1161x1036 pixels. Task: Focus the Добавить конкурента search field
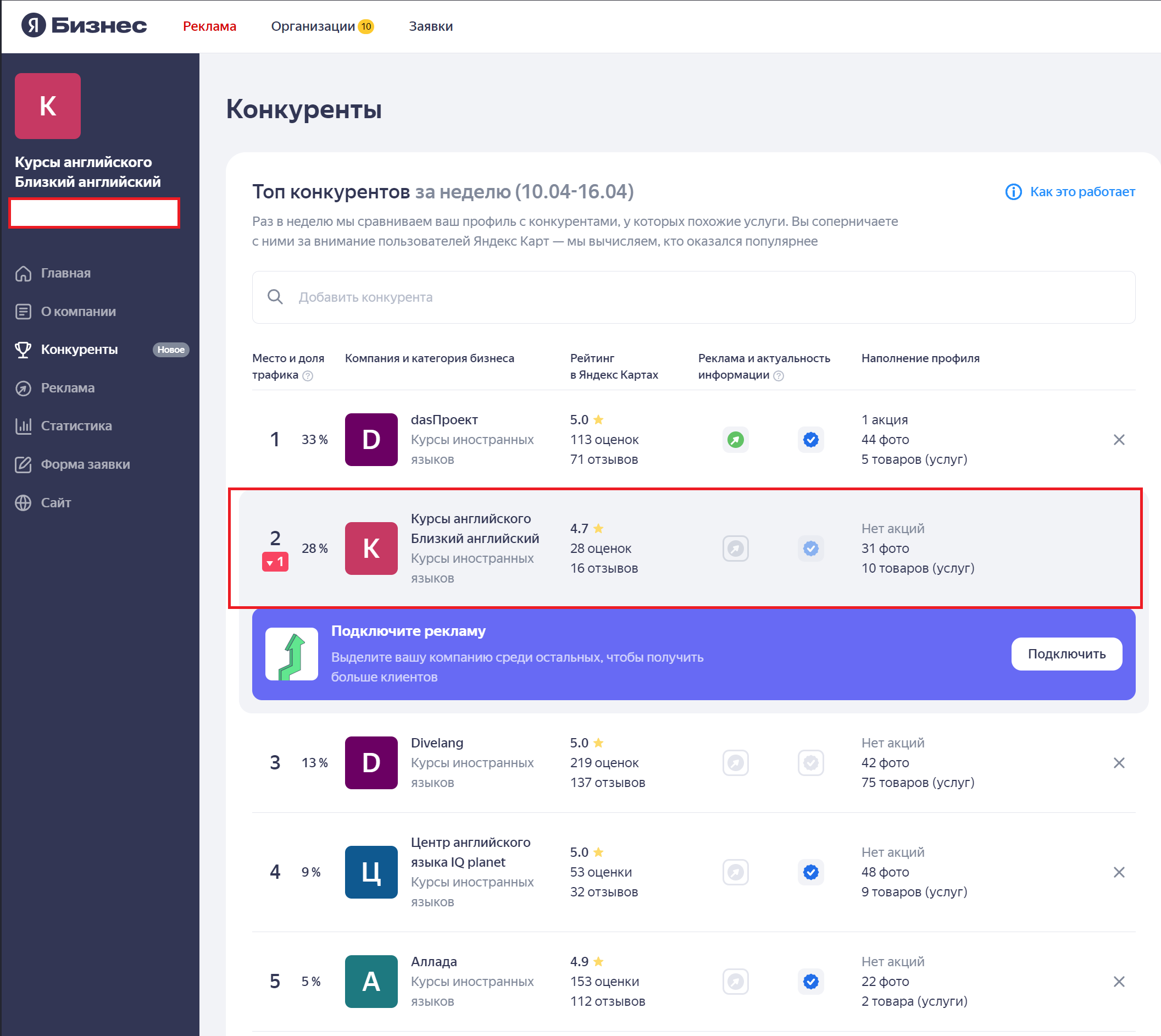pyautogui.click(x=693, y=297)
